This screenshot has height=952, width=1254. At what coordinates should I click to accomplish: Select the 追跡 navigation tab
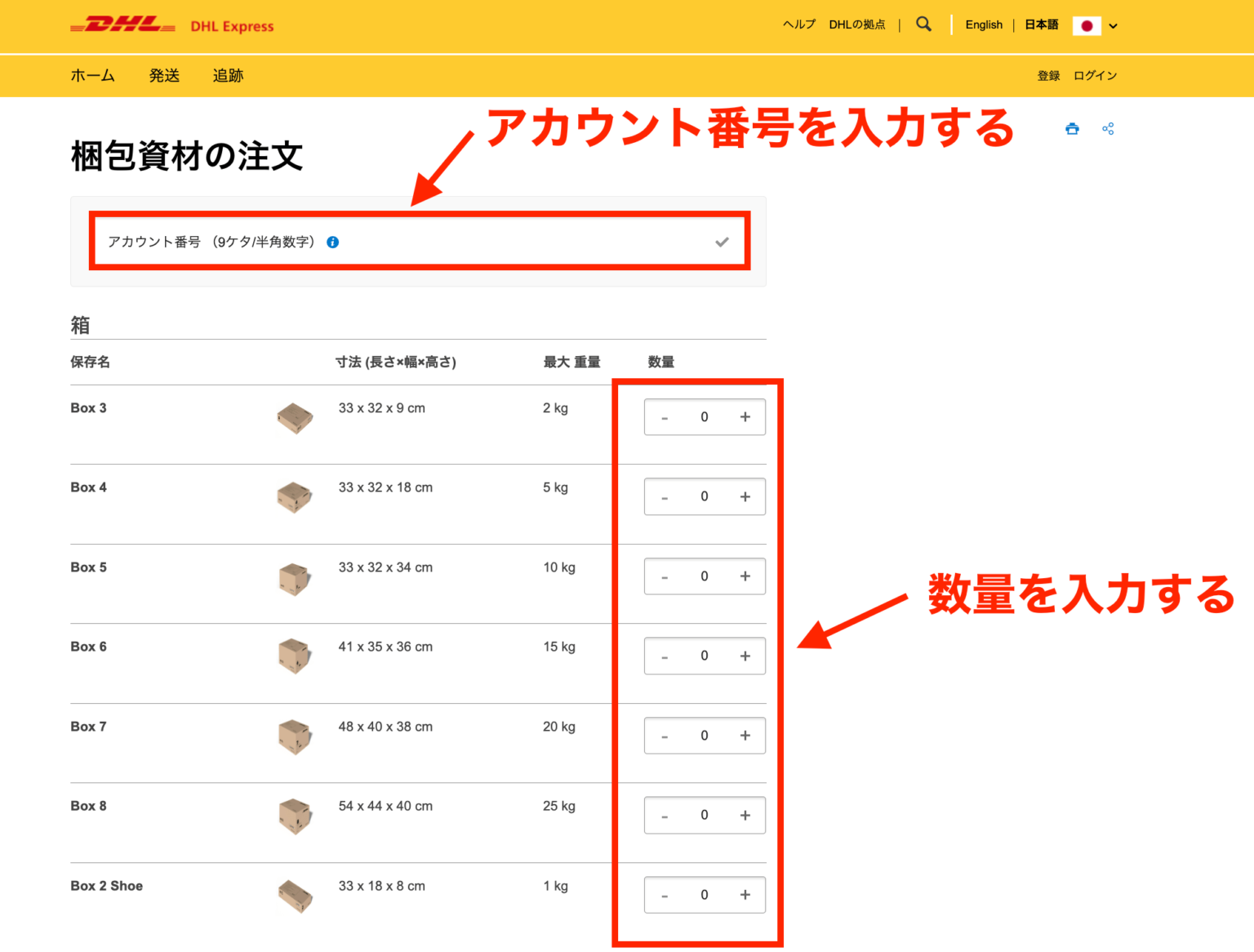coord(227,76)
